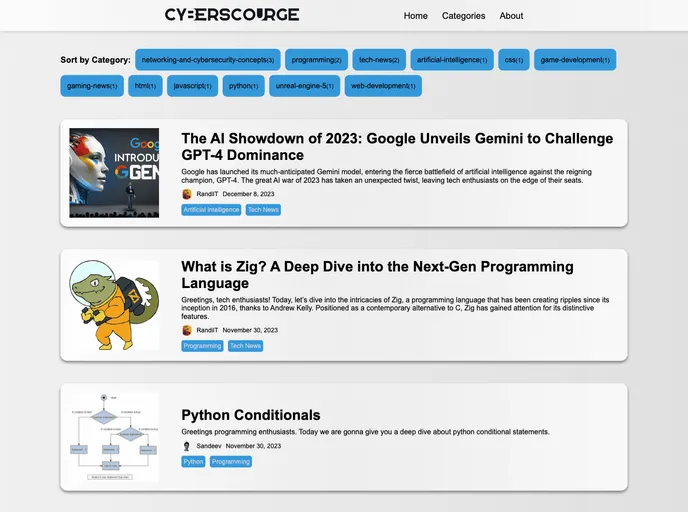
Task: Click Artificial Intelligence tag on Gemini post
Action: [x=211, y=210]
